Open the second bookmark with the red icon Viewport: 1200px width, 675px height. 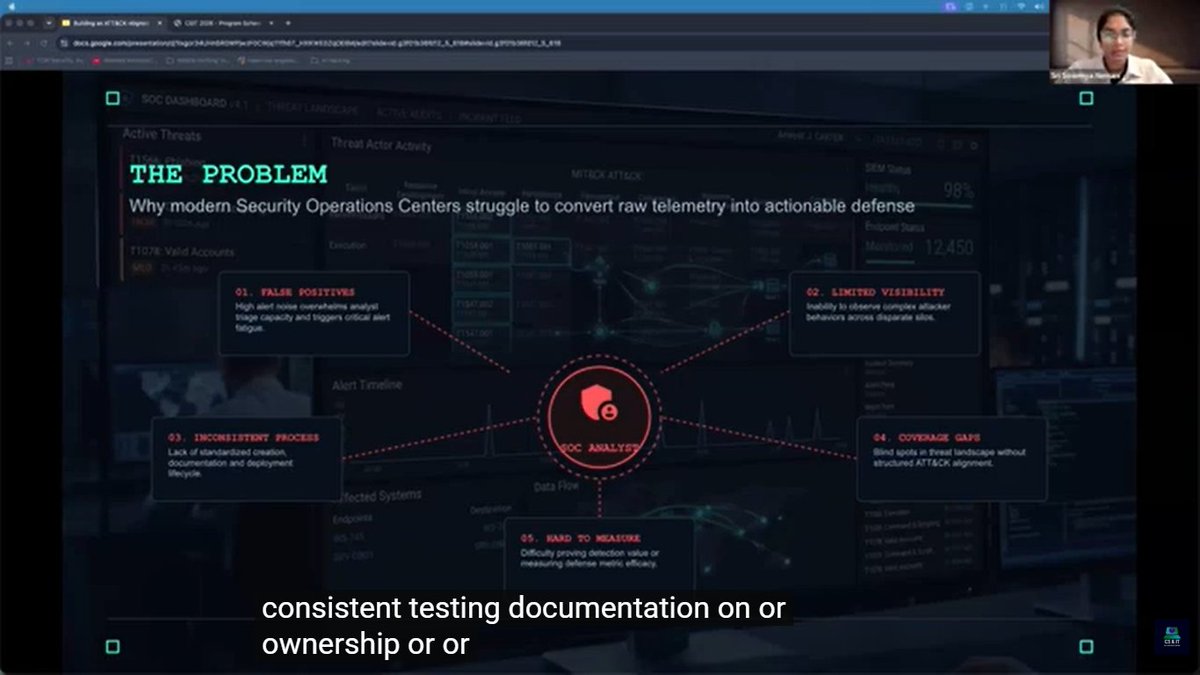[x=125, y=60]
